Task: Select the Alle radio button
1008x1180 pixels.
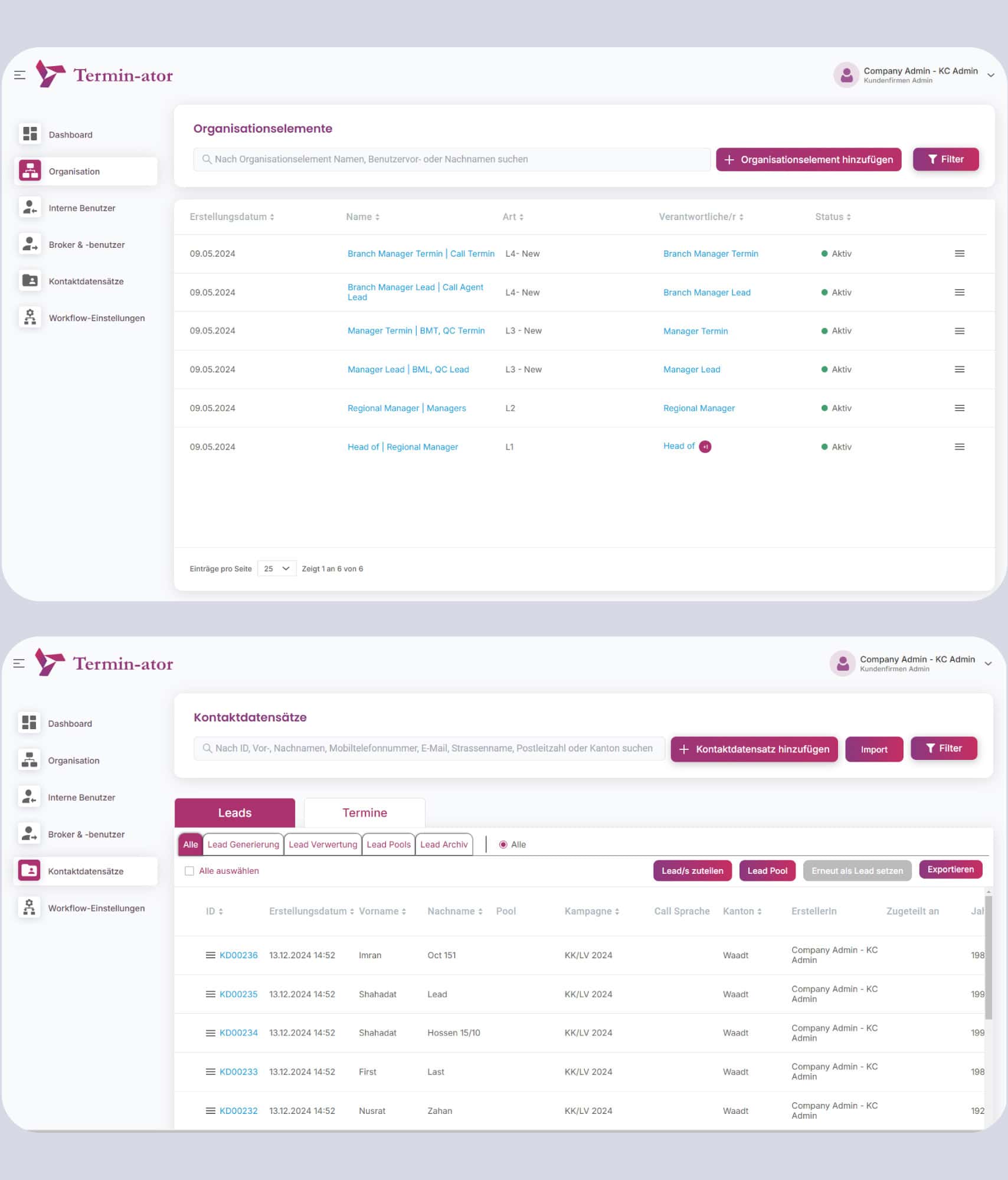Action: coord(503,844)
